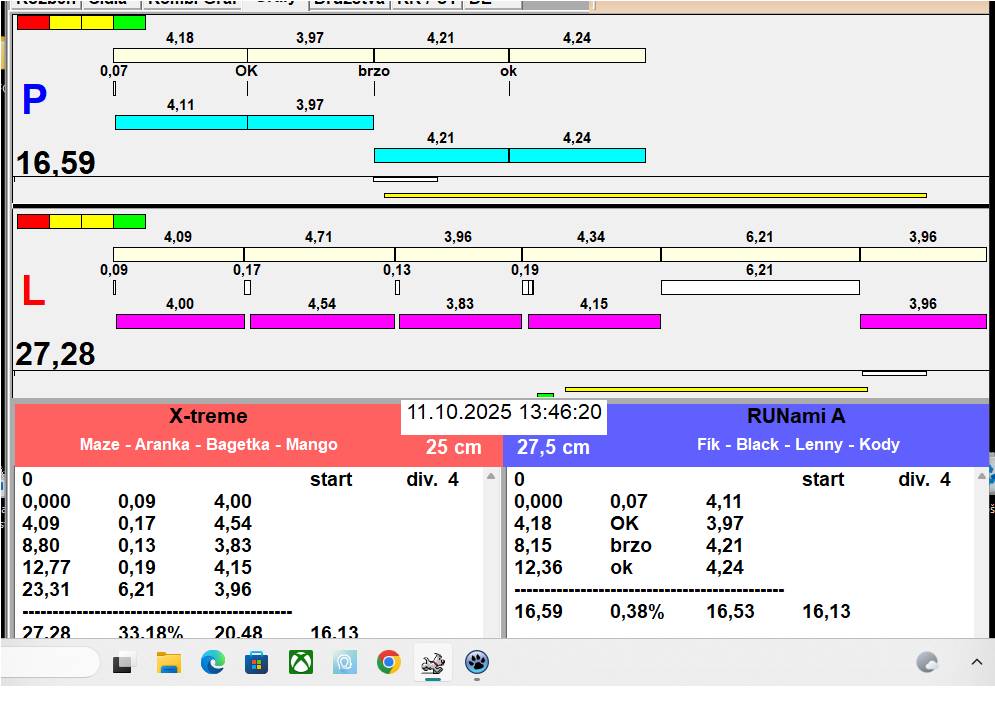Launch Microsoft Edge from the taskbar
Image resolution: width=995 pixels, height=716 pixels.
point(212,662)
